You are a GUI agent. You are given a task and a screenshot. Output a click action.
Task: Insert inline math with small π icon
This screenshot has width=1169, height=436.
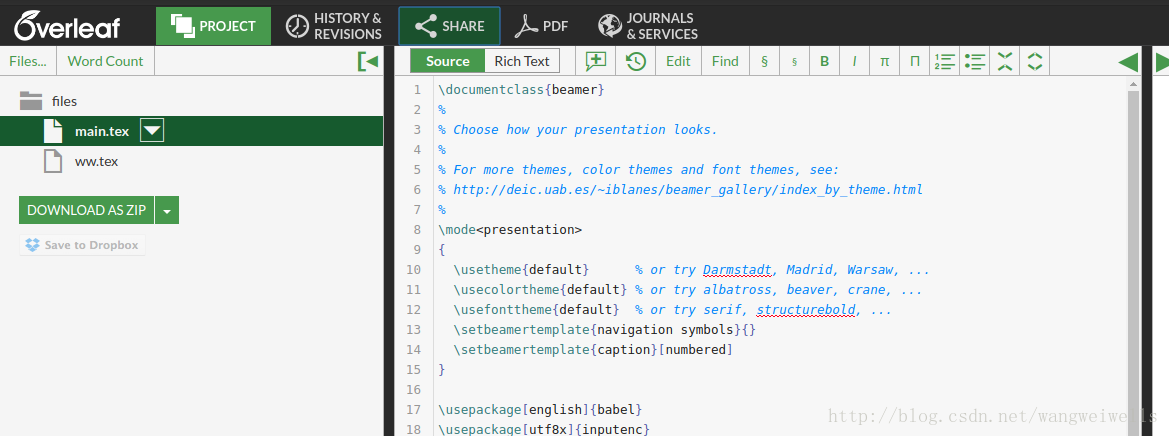point(884,61)
